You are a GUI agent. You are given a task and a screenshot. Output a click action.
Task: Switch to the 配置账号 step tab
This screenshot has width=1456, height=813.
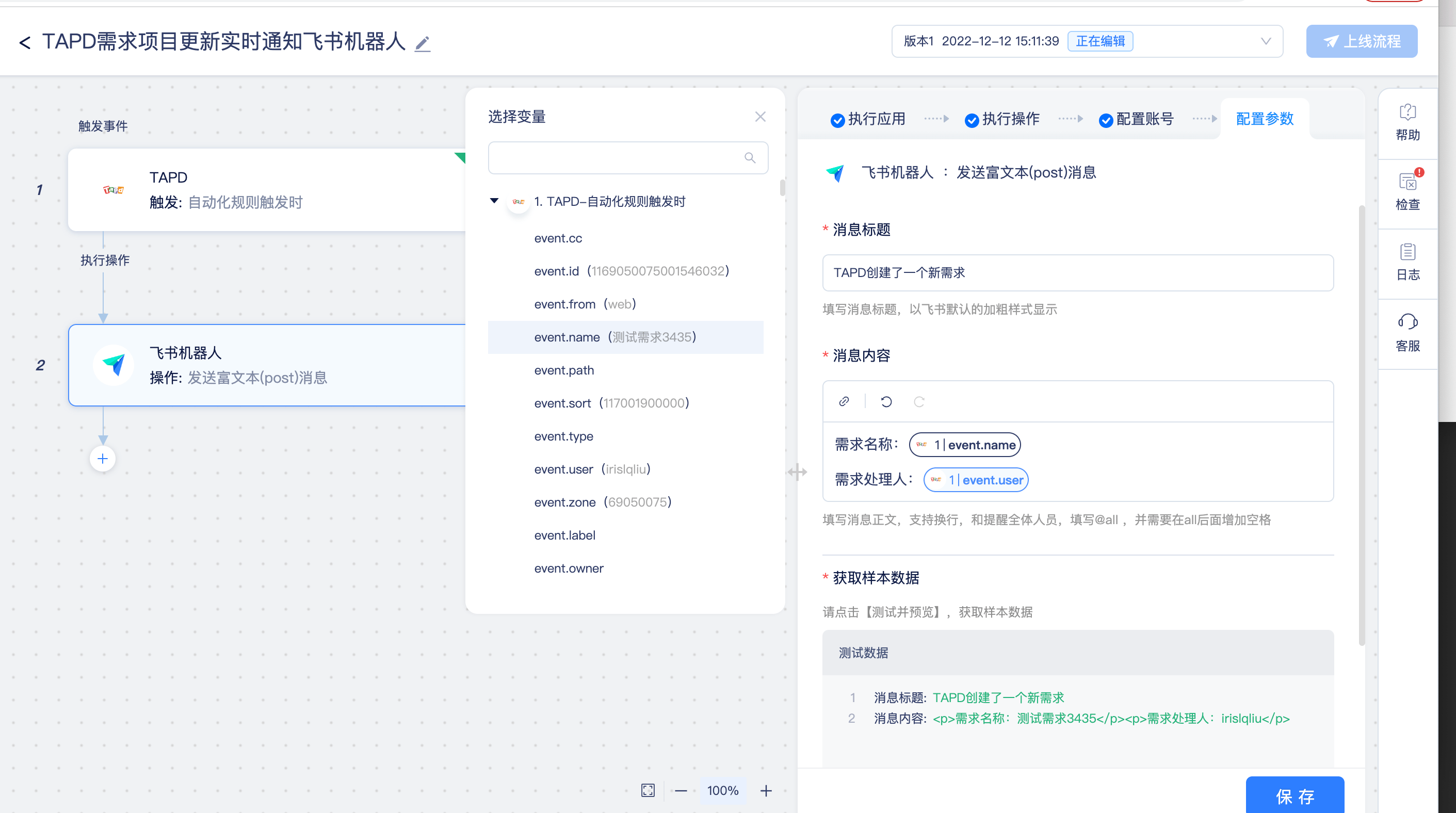[x=1136, y=119]
